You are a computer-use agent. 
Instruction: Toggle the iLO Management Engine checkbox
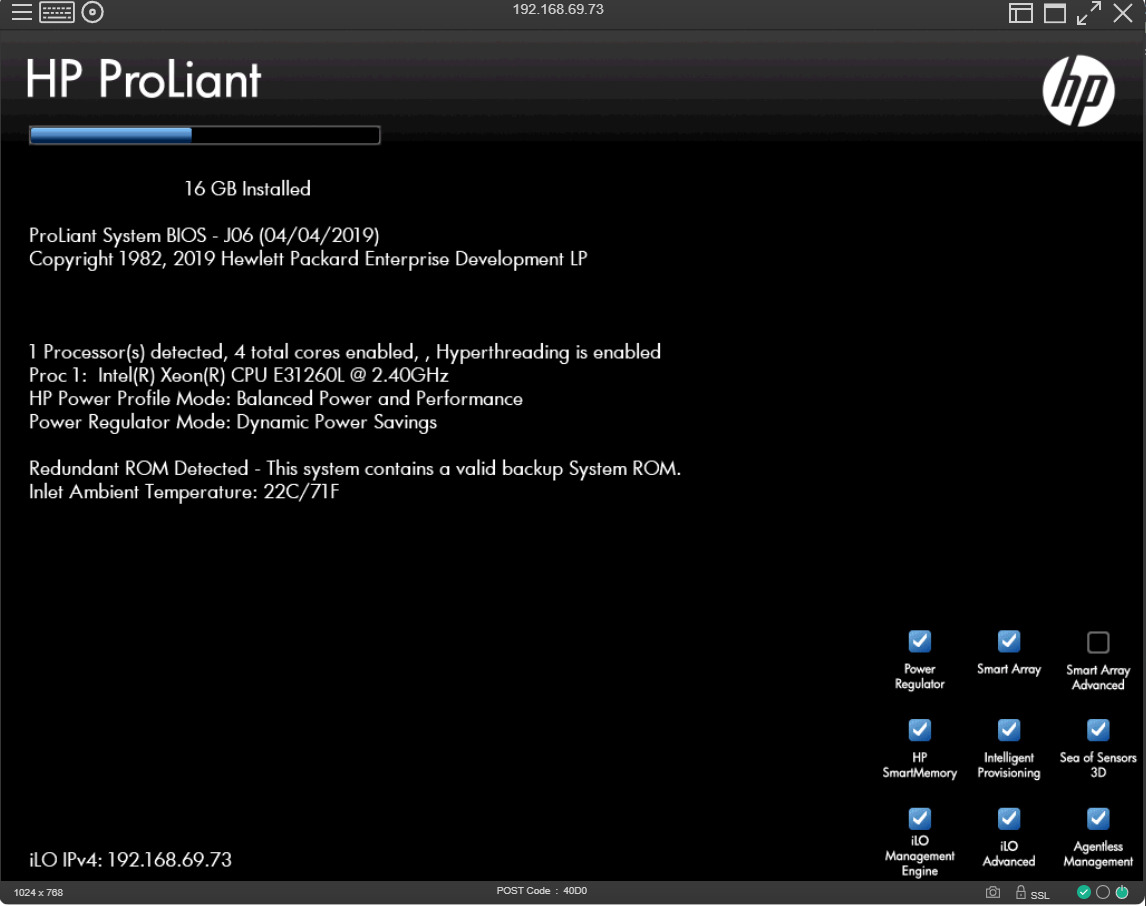919,818
